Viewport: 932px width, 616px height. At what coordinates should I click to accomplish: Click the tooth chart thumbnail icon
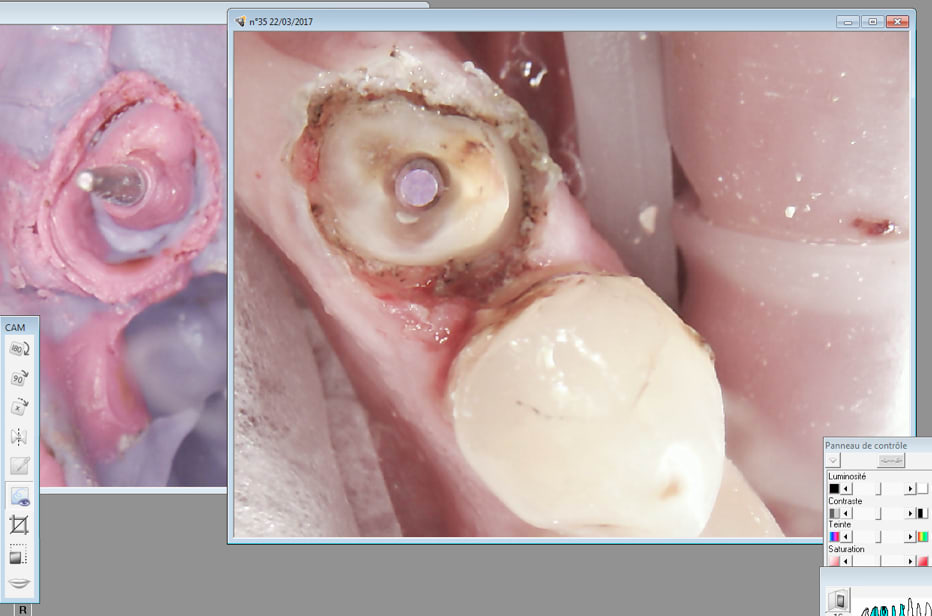click(x=840, y=600)
